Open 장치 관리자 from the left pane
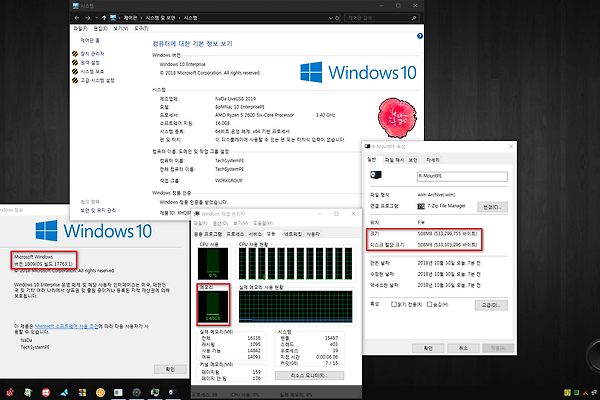 pyautogui.click(x=92, y=54)
